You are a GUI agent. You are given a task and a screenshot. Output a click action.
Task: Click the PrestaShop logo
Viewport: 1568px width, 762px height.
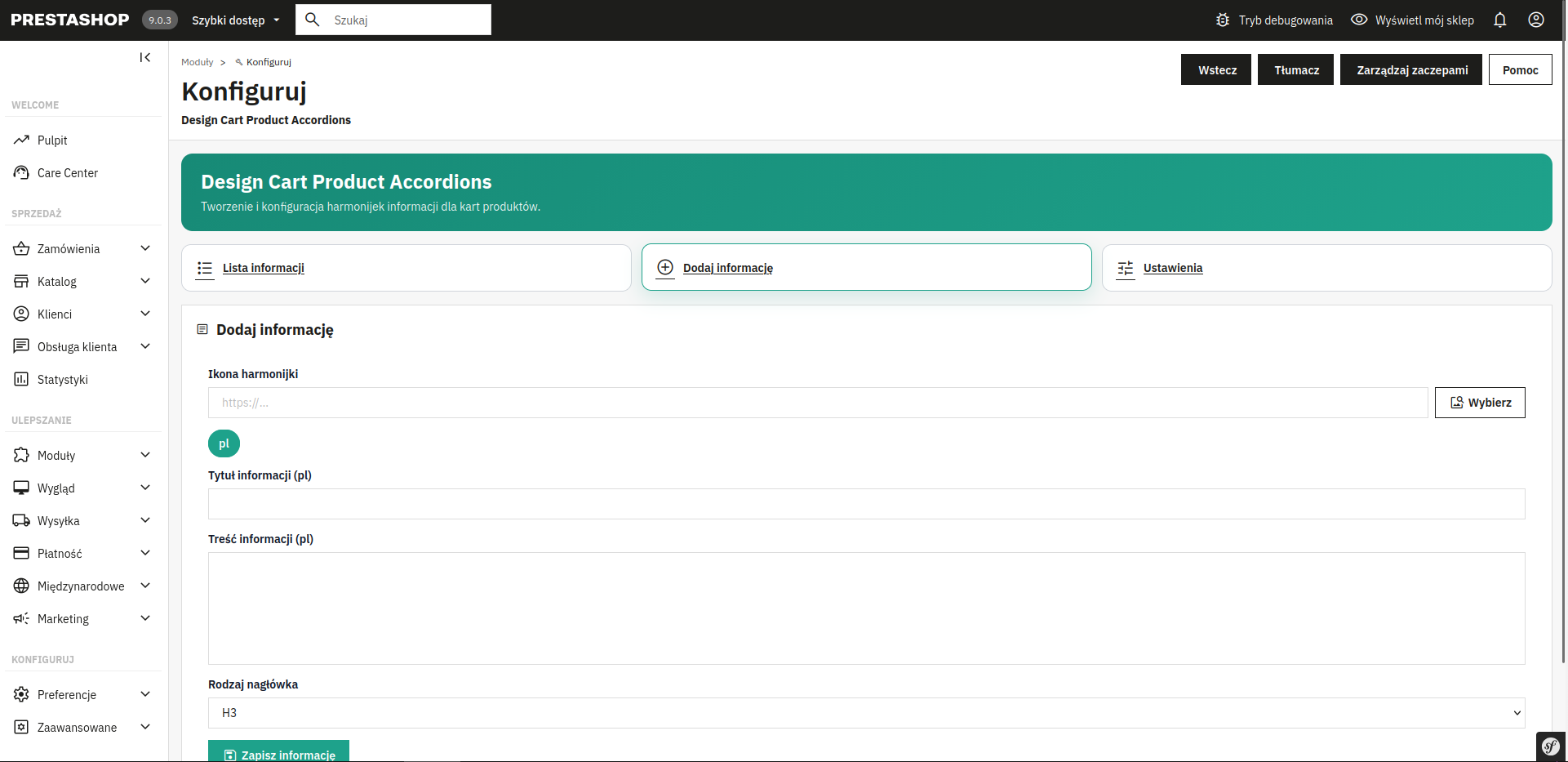[x=70, y=20]
